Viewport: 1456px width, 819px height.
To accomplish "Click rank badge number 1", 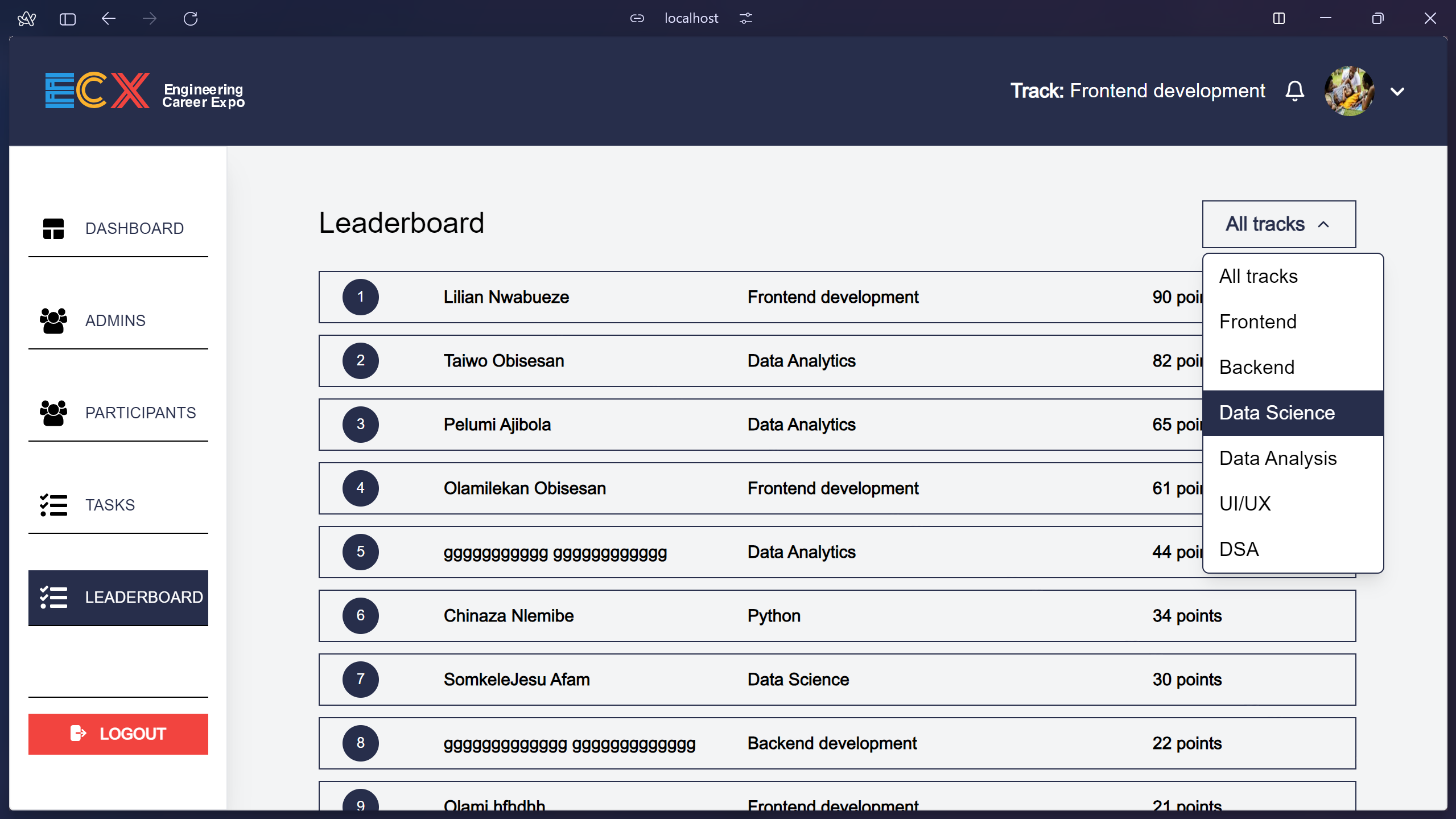I will tap(361, 297).
